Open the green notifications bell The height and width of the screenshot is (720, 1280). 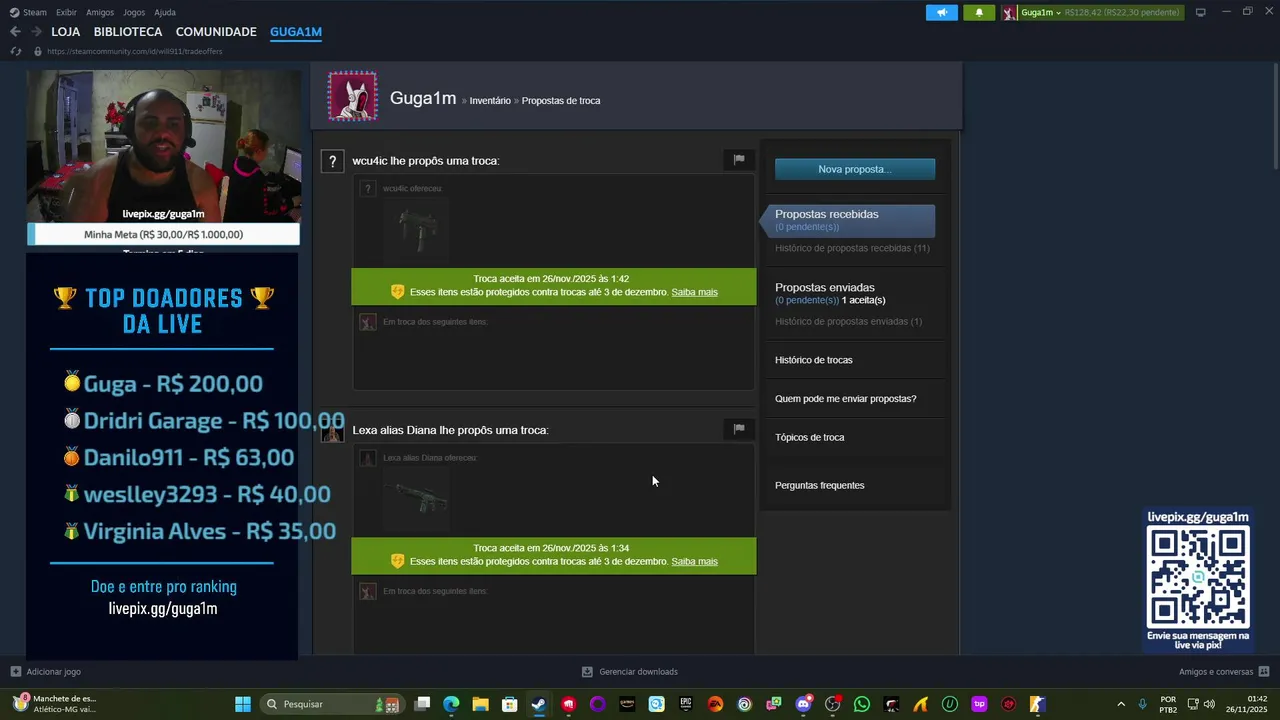(x=979, y=12)
